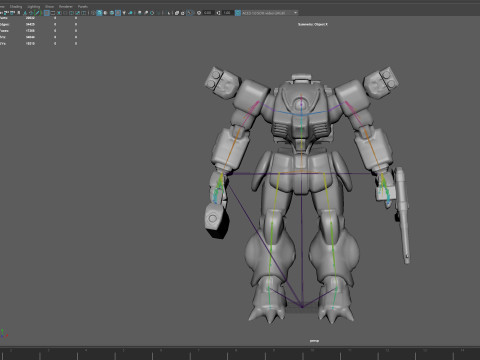Click the Lock Camera icon

coord(6,13)
